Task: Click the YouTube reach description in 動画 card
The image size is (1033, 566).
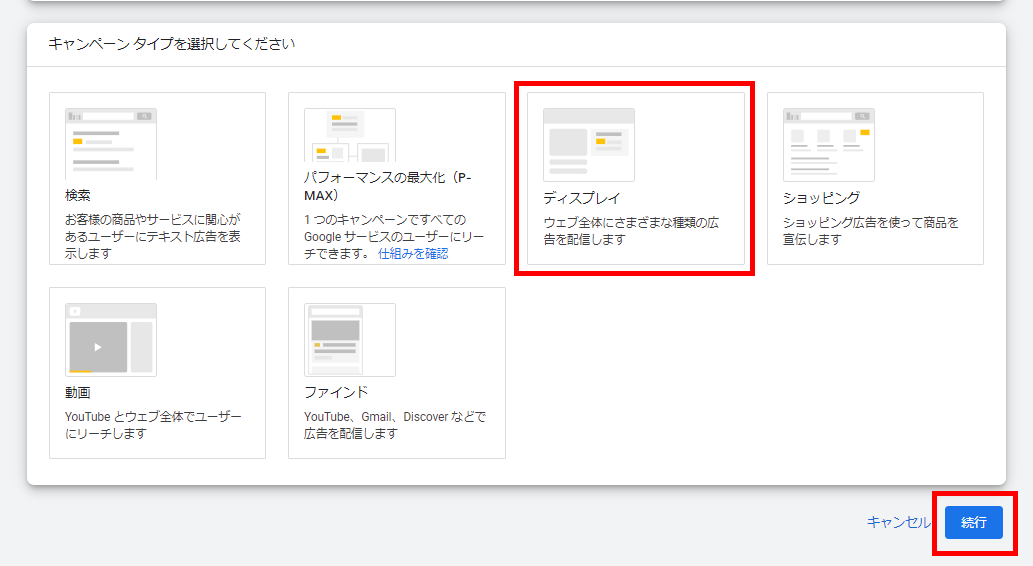Action: (x=153, y=425)
